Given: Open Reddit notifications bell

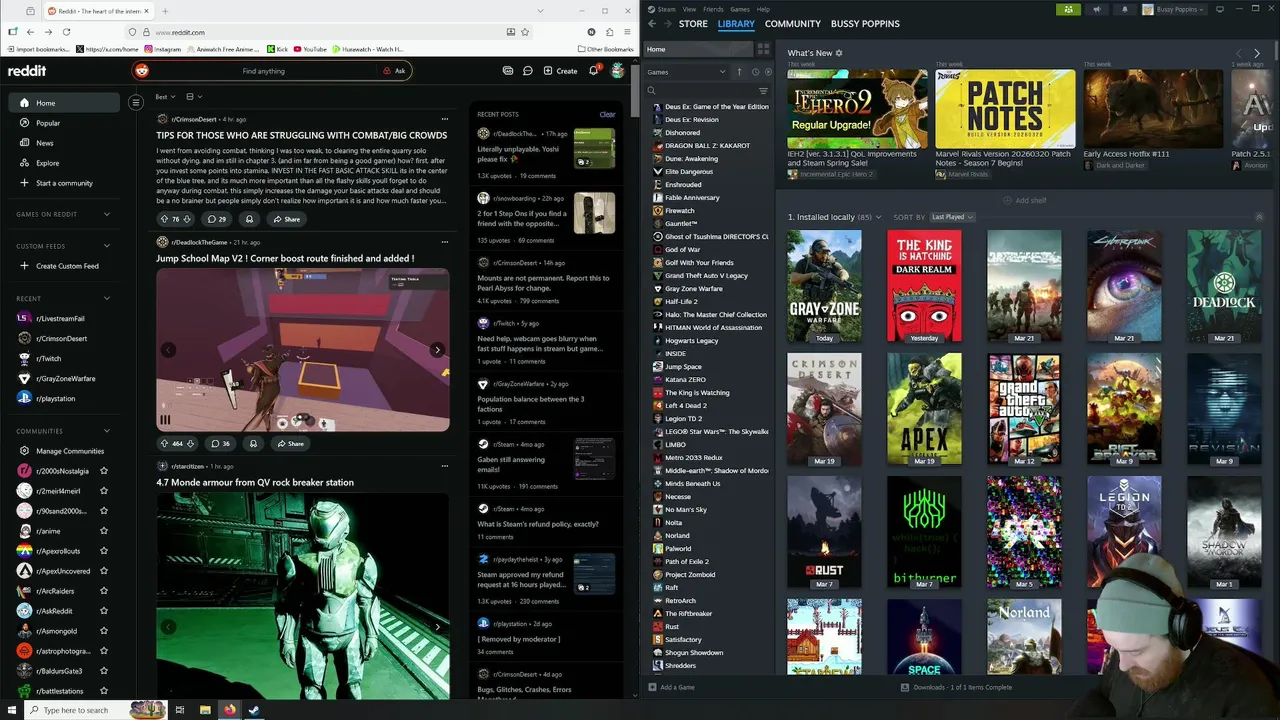Looking at the screenshot, I should coord(593,71).
